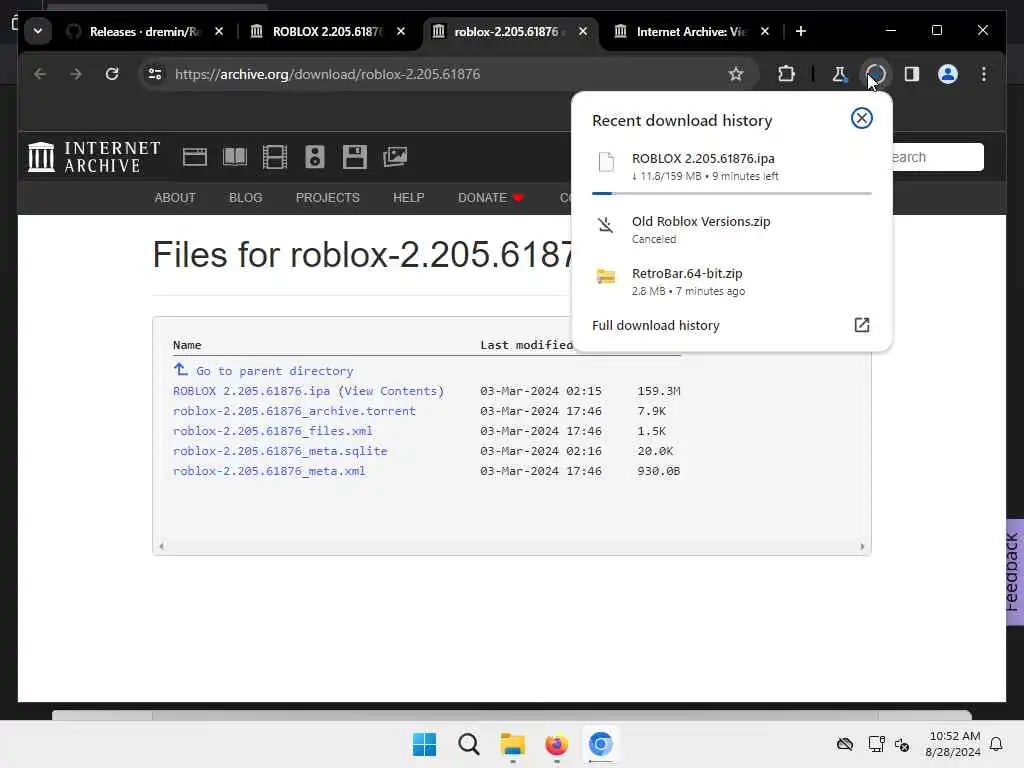Open the Extensions puzzle icon
The image size is (1024, 768).
pos(786,74)
